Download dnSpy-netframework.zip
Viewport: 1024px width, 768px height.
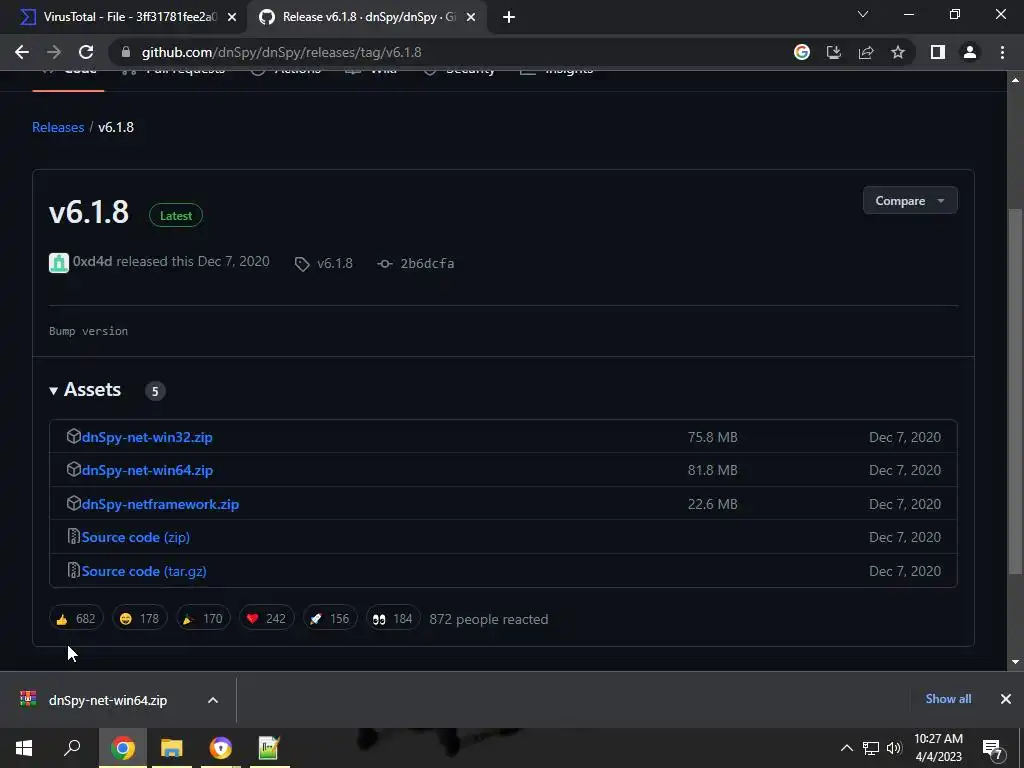(x=160, y=504)
